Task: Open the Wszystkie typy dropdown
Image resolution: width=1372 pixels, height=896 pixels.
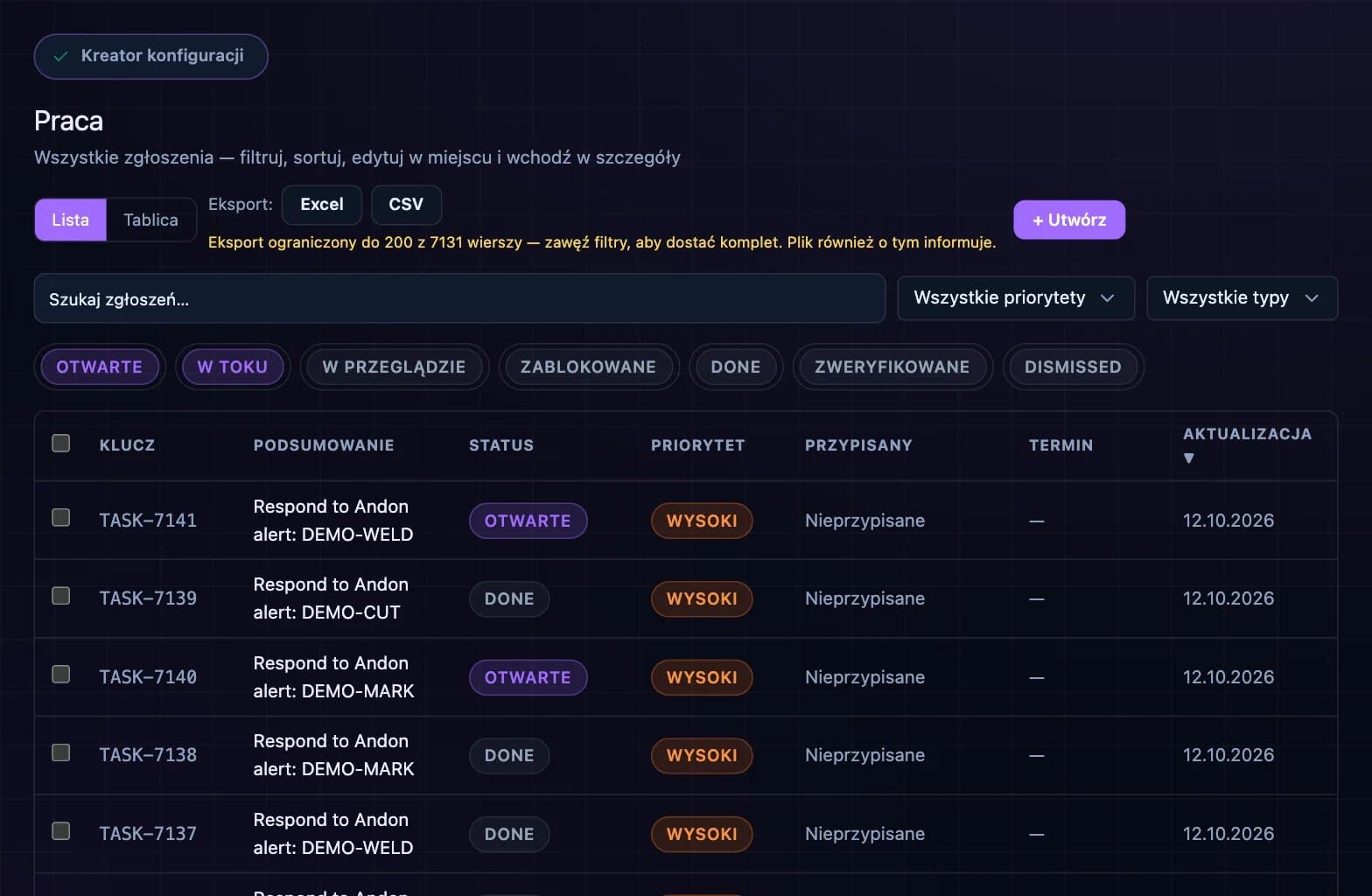Action: click(x=1242, y=298)
